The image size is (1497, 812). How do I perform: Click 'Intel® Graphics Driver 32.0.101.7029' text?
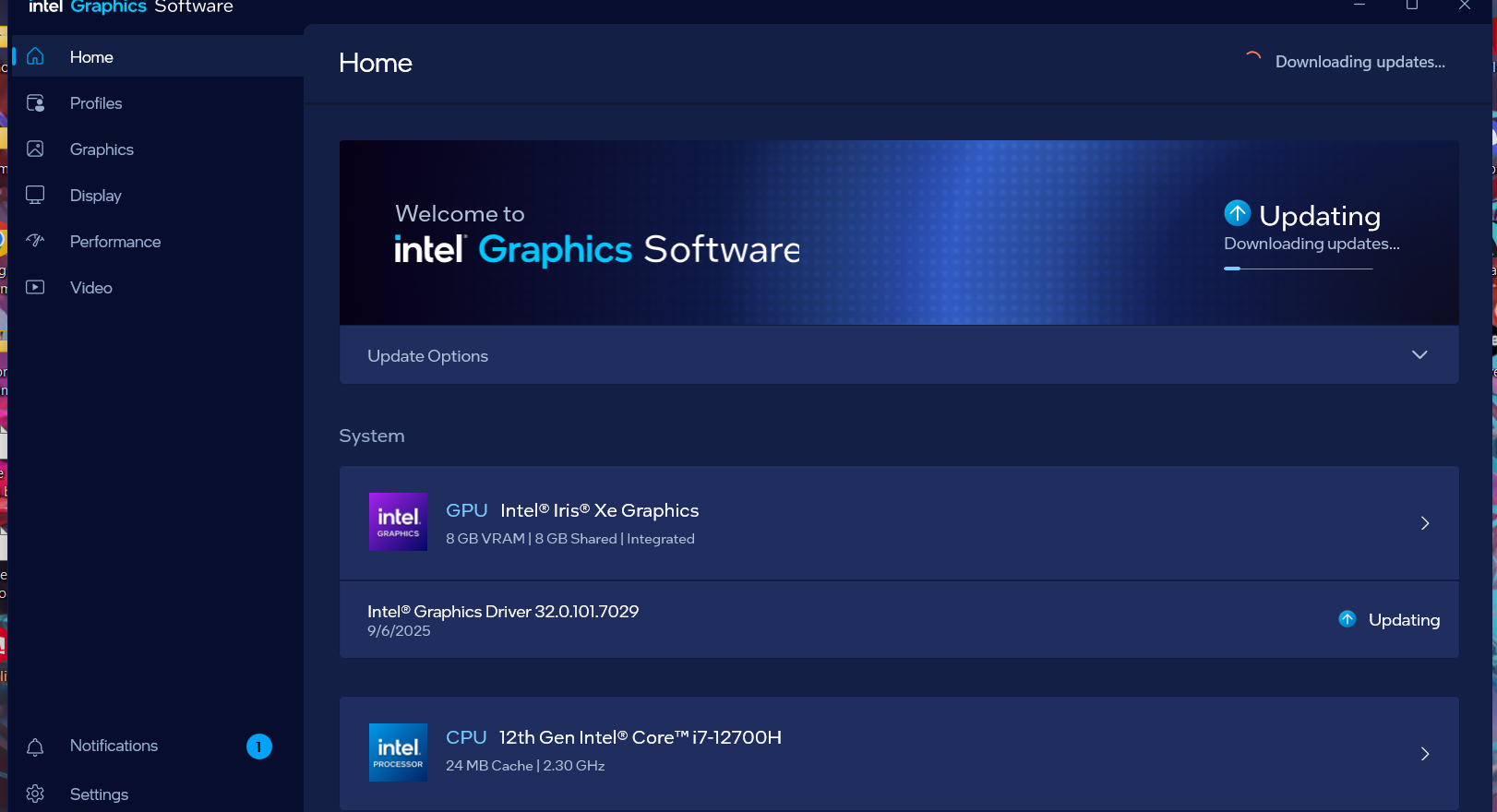[503, 611]
